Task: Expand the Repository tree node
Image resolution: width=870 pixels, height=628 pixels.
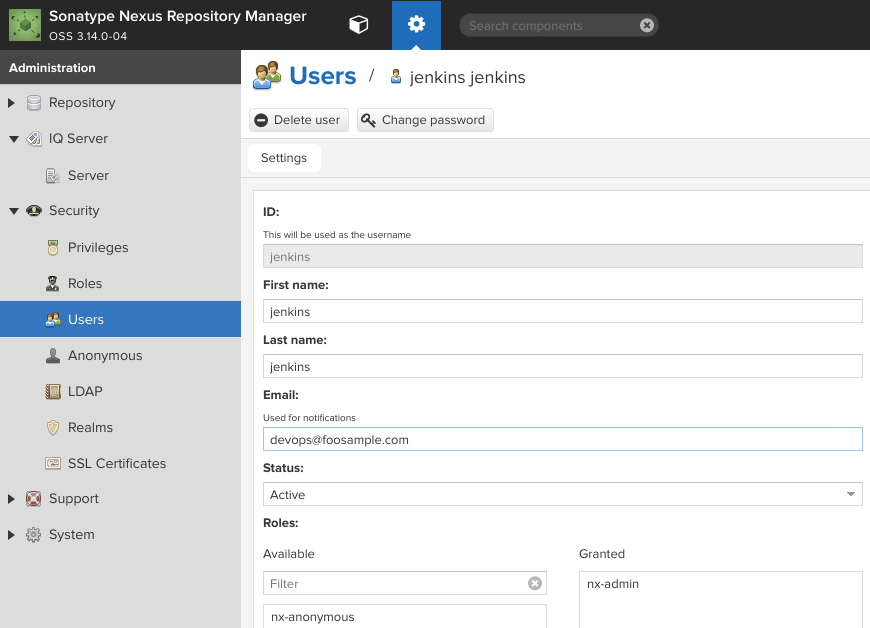Action: click(x=12, y=103)
